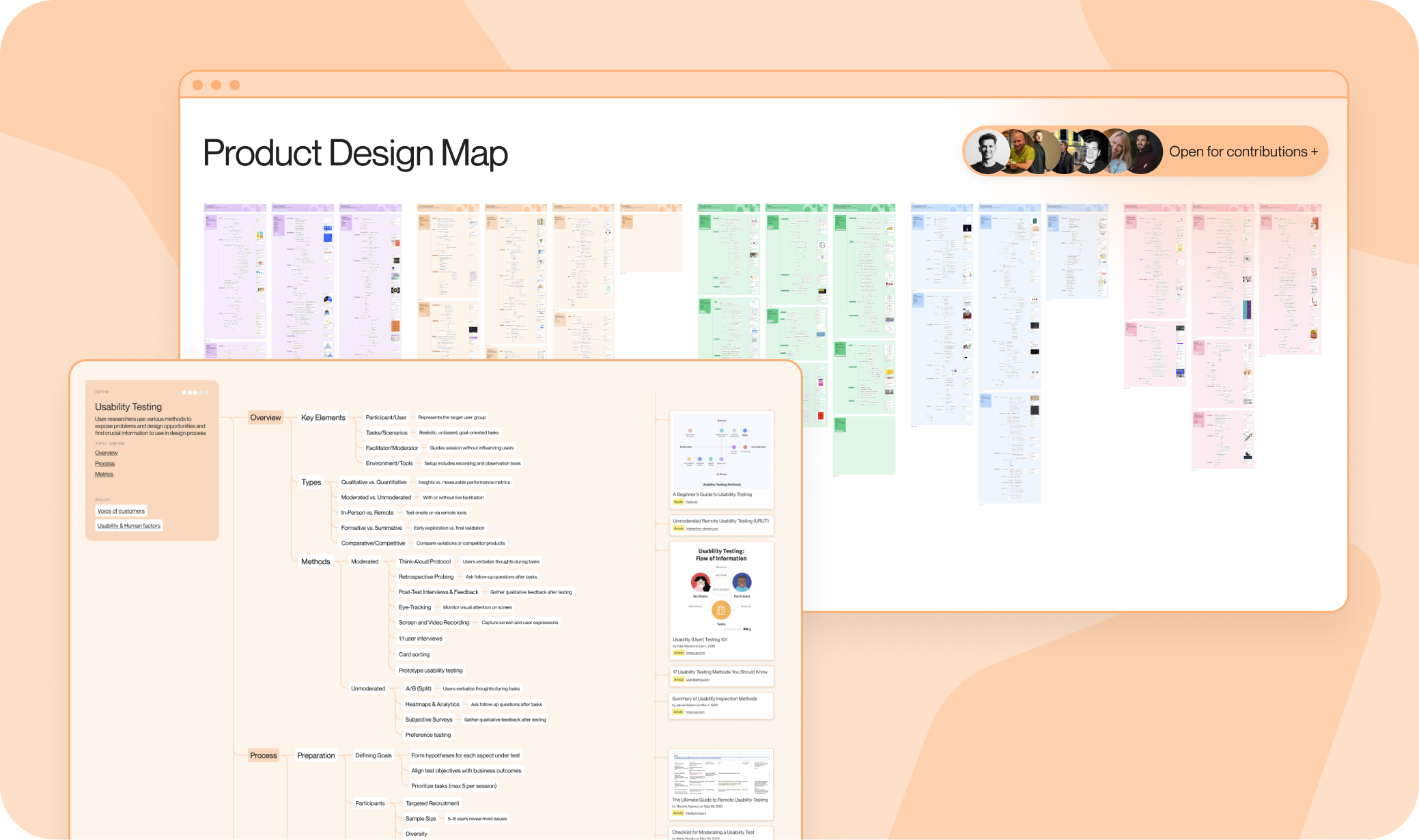Rate the Usability Testing topic with the fourth star
The image size is (1419, 840).
(x=201, y=392)
